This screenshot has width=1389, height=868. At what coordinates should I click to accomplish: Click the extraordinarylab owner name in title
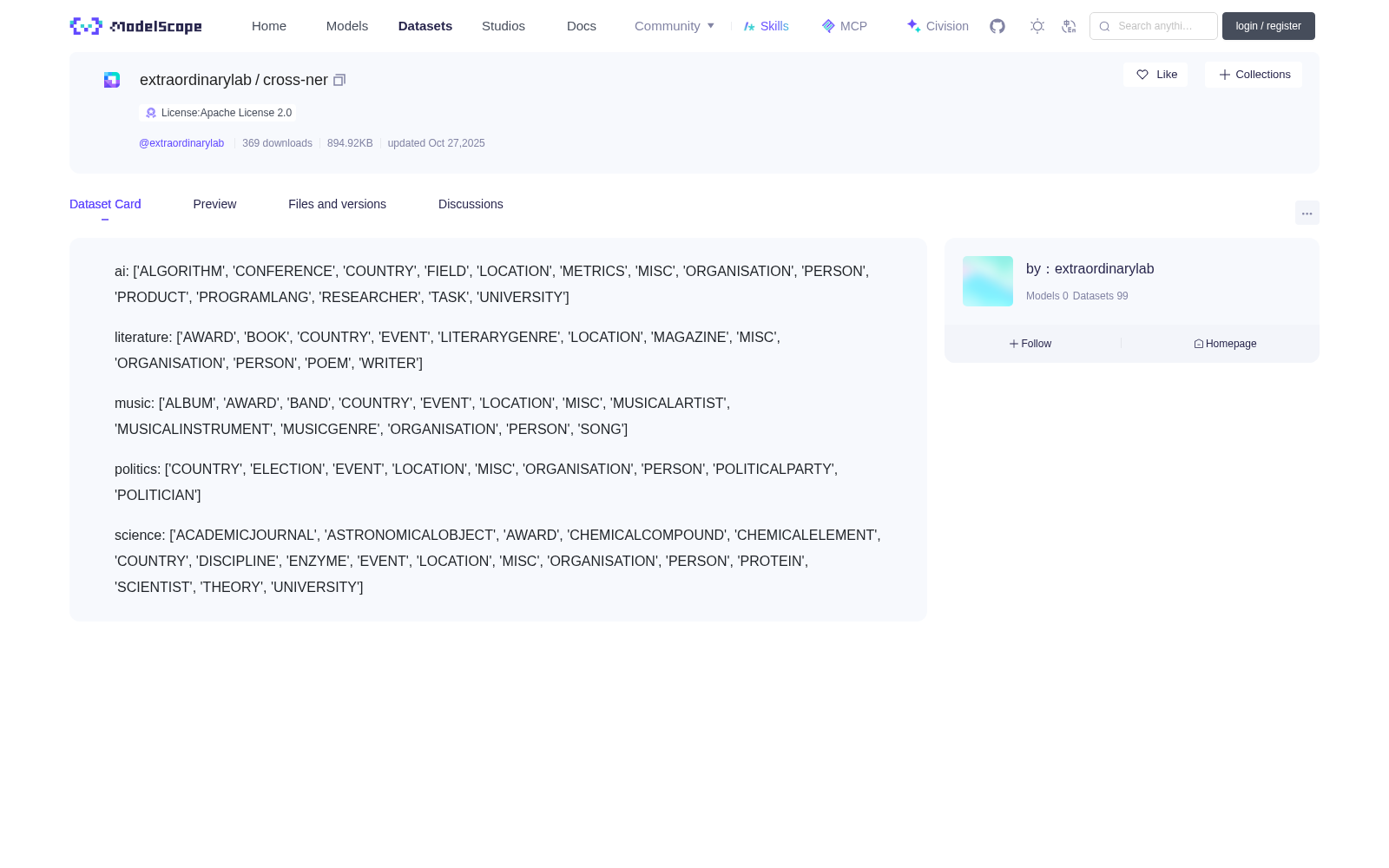point(195,80)
